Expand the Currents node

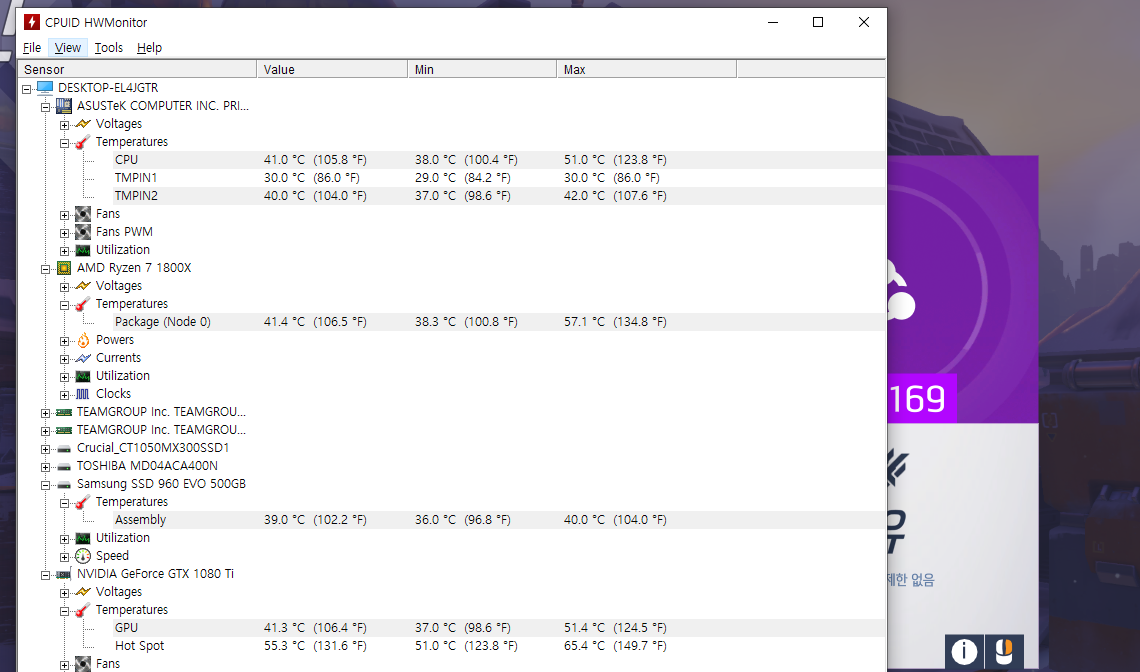[65, 359]
